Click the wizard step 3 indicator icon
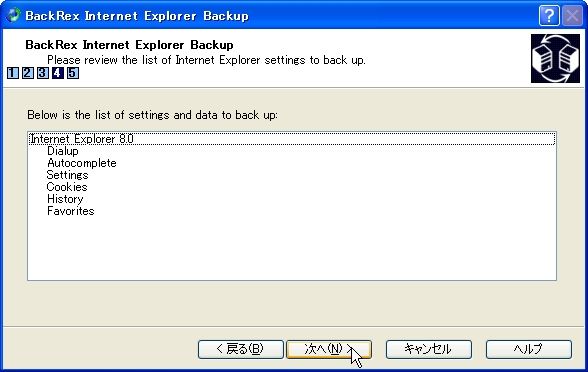588x372 pixels. pos(42,73)
